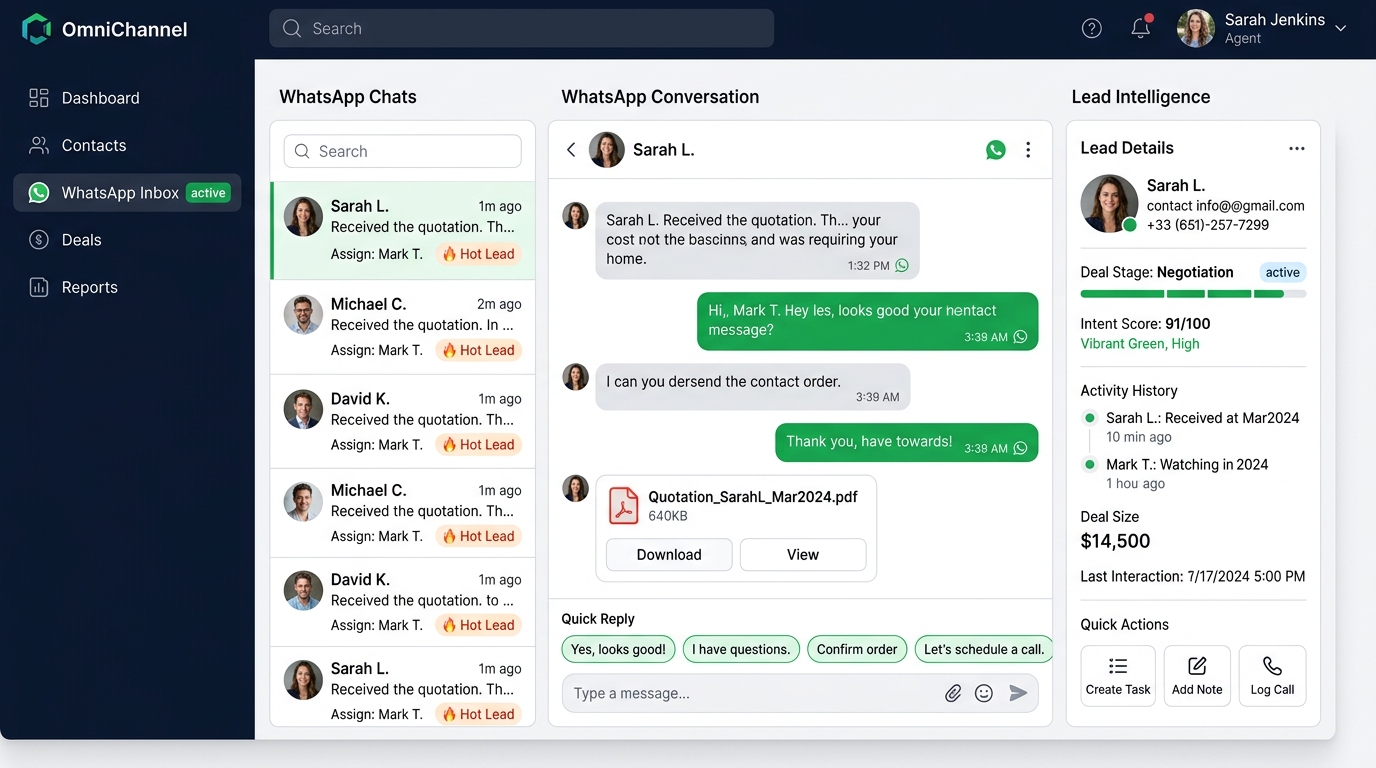Expand the Sarah Jenkins account dropdown arrow
The height and width of the screenshot is (768, 1376).
(x=1341, y=28)
